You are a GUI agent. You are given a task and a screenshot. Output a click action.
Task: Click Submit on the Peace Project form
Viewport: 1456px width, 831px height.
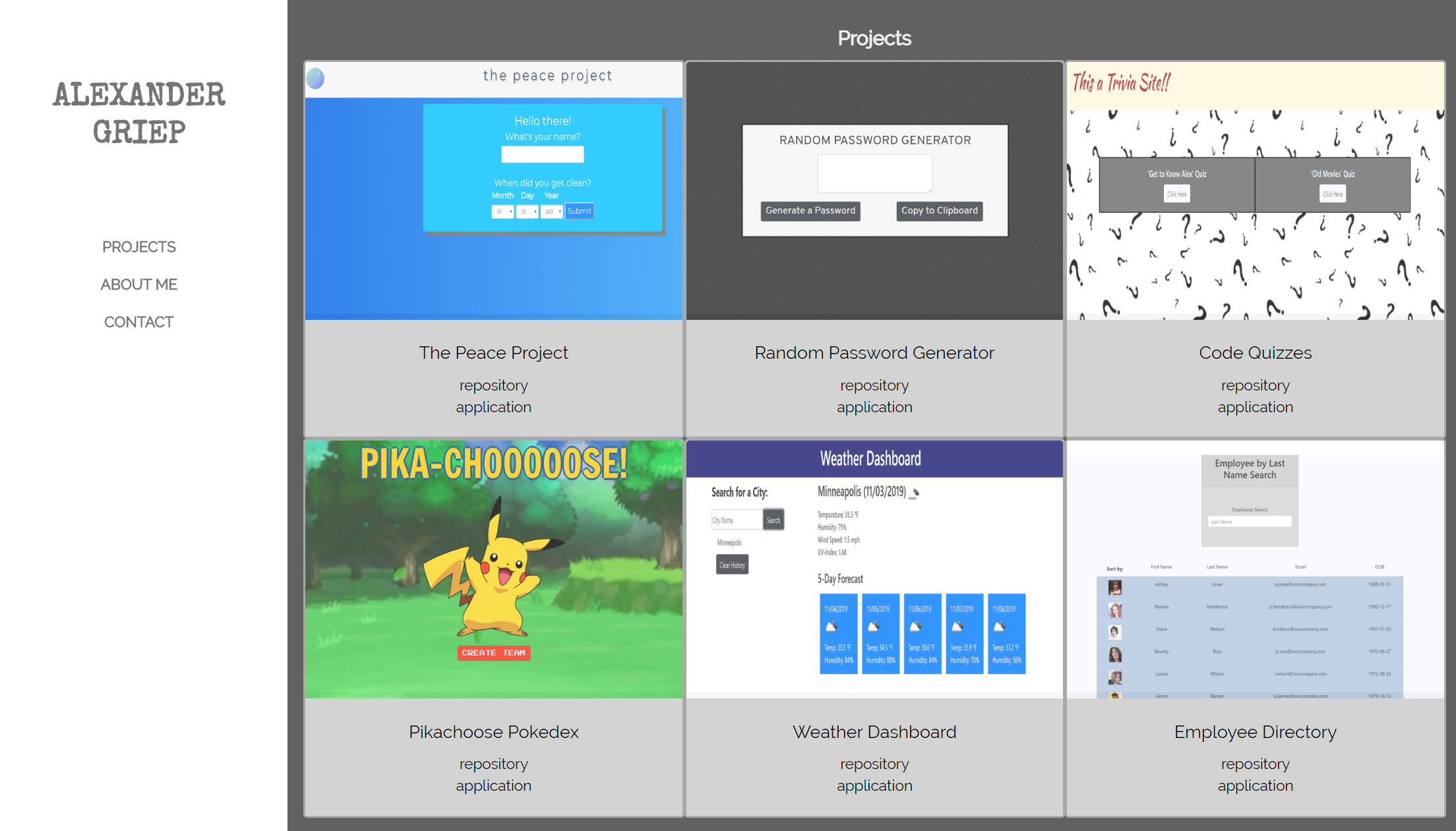coord(579,211)
